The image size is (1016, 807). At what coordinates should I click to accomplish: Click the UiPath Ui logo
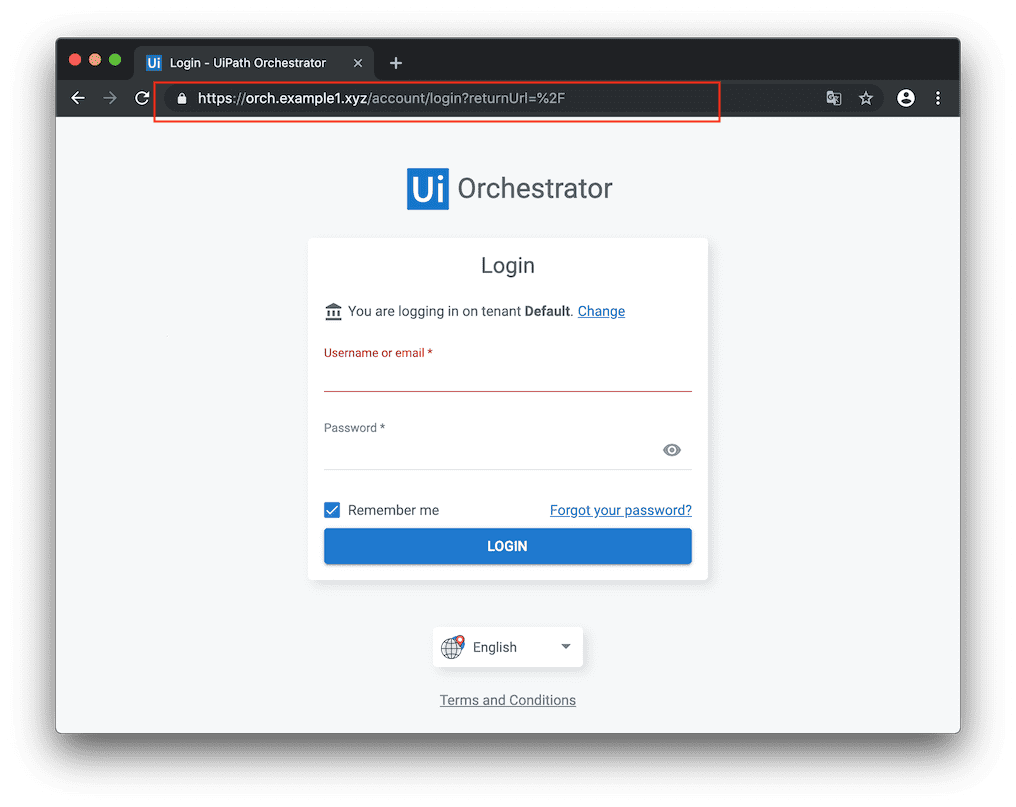pos(428,189)
